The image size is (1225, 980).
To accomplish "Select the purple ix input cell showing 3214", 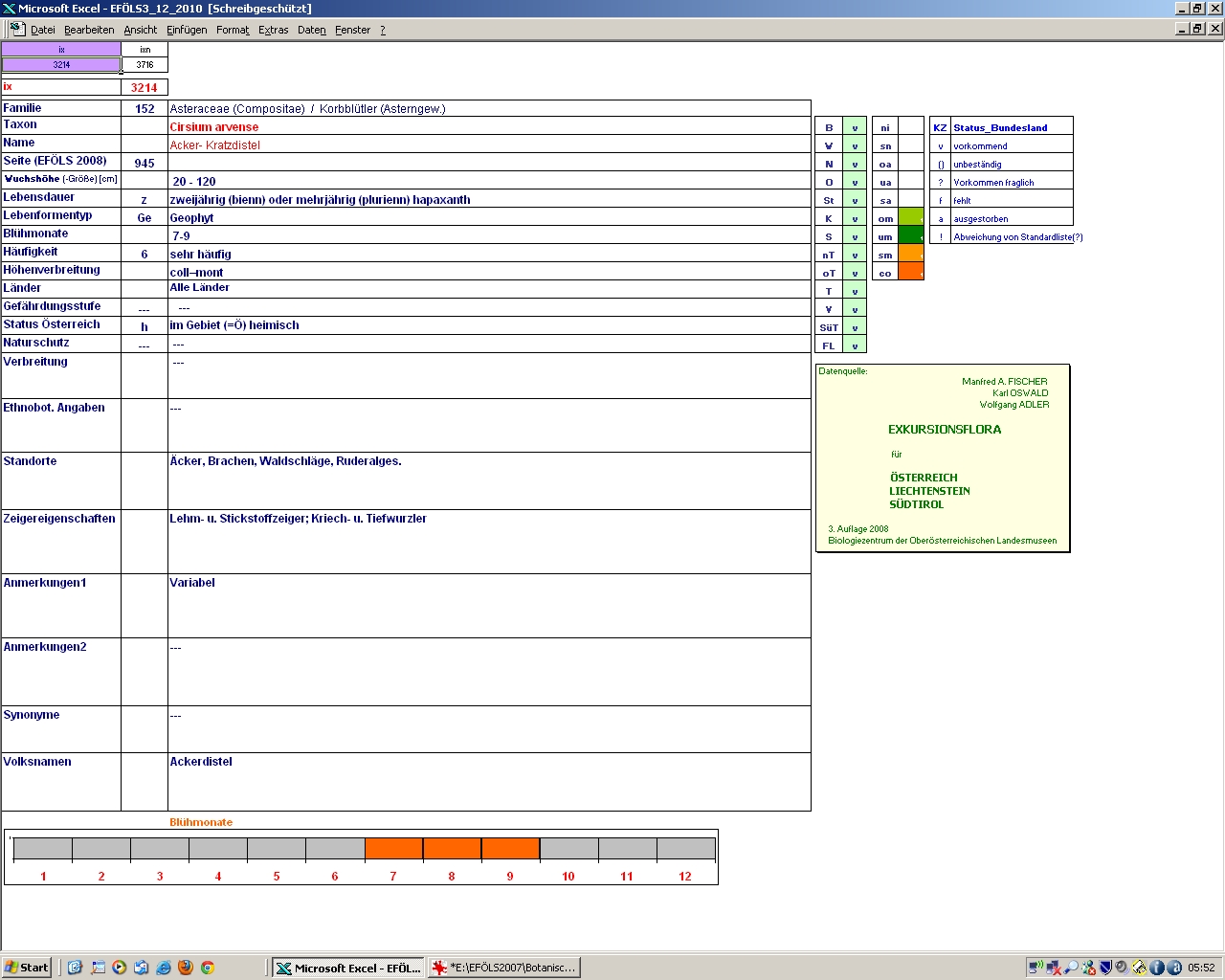I will coord(61,65).
